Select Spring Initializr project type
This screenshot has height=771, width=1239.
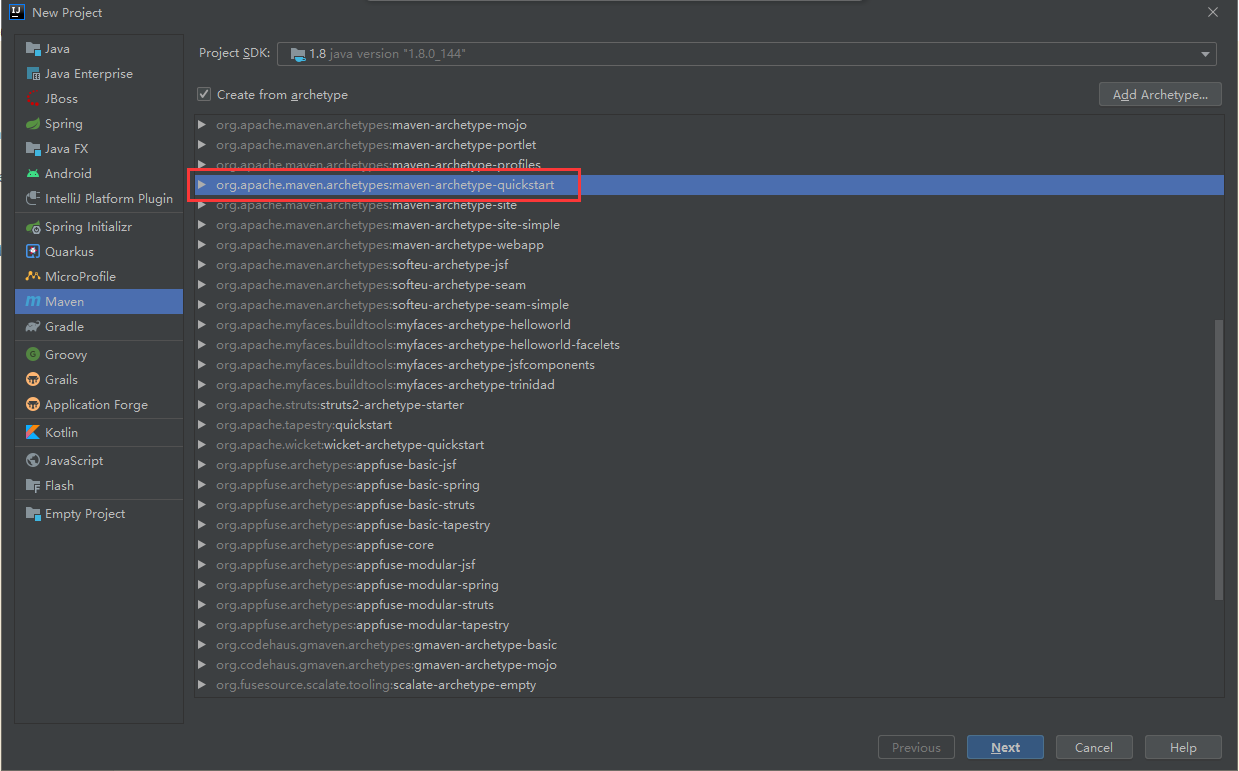coord(99,227)
